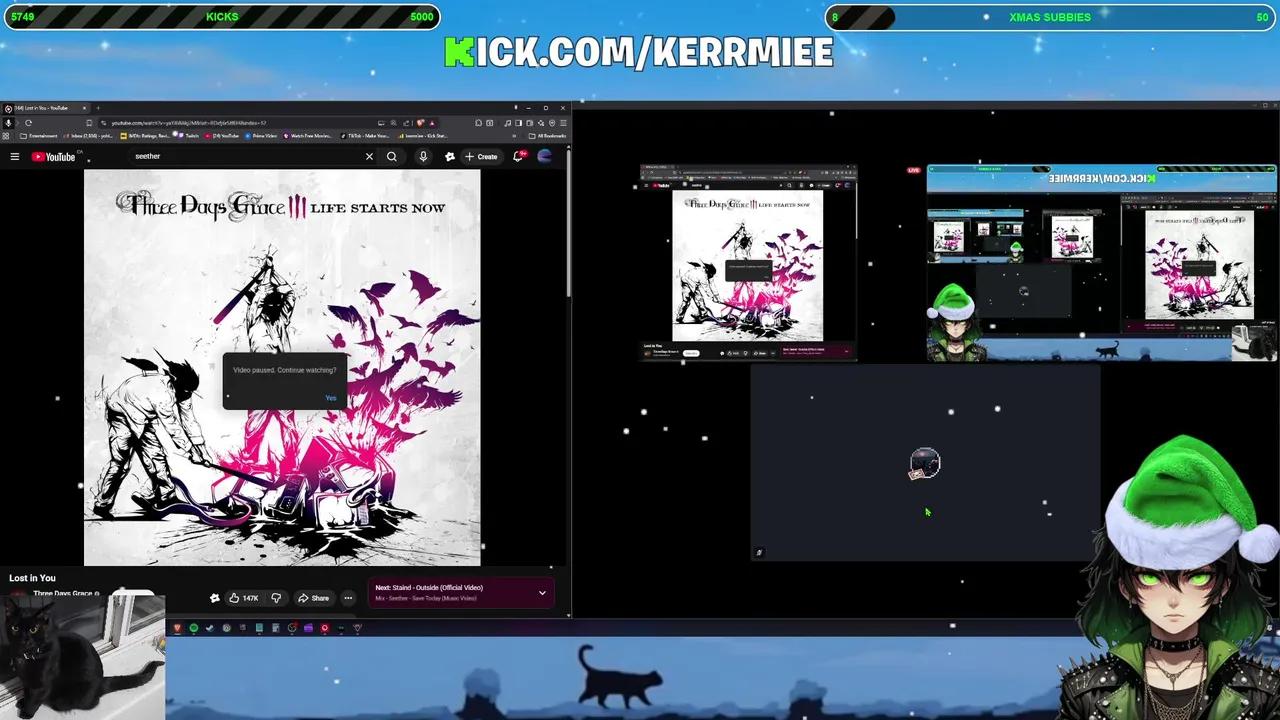Open the tab search microphone icon at left
Screen dimensions: 1280x720
8,123
